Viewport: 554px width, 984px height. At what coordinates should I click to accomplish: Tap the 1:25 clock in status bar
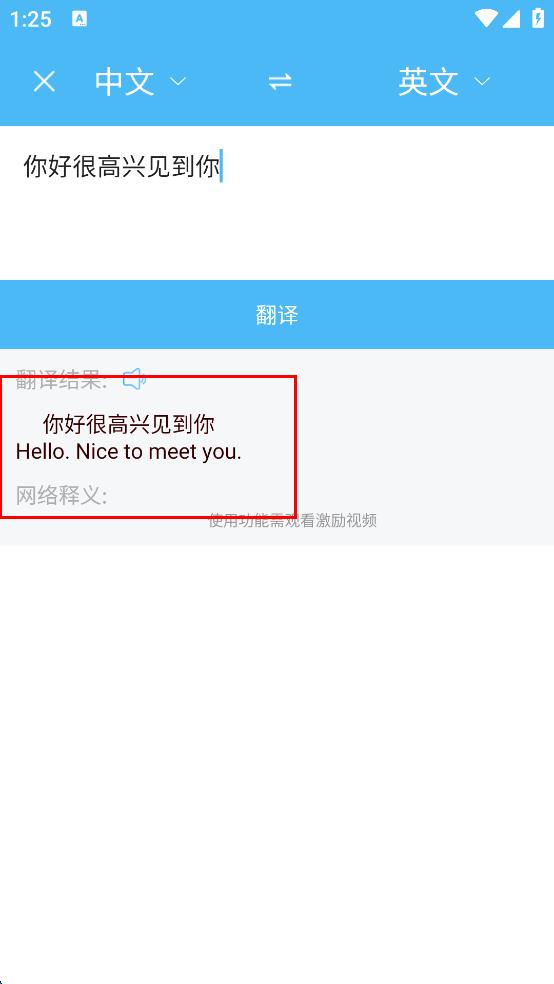tap(30, 19)
